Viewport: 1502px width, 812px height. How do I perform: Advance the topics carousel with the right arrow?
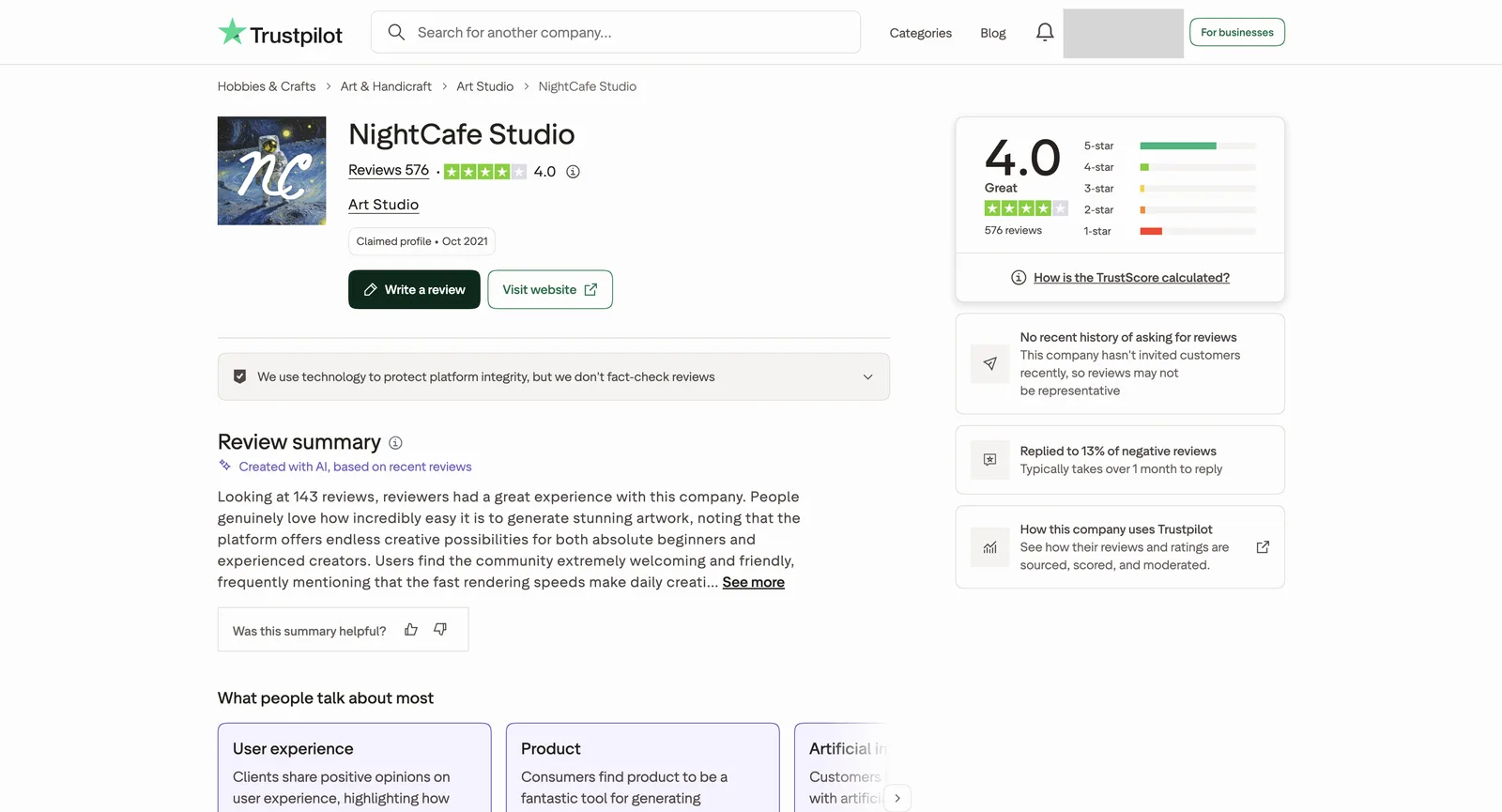point(897,798)
